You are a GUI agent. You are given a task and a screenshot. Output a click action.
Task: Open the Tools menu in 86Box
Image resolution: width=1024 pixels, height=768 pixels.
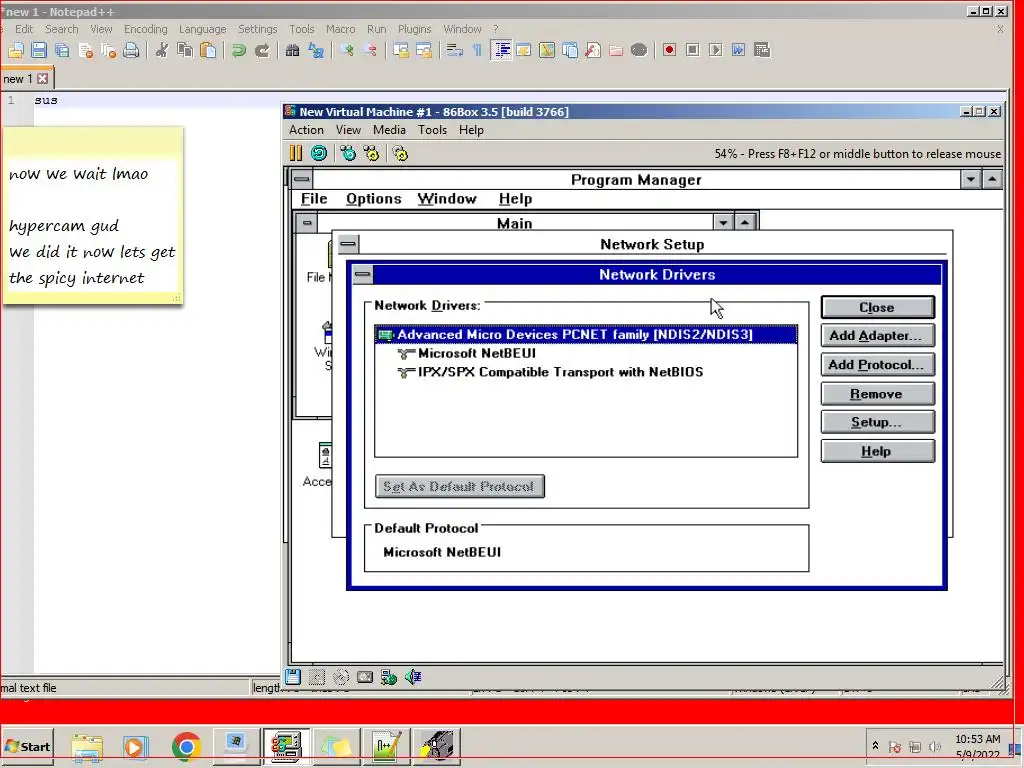[432, 130]
